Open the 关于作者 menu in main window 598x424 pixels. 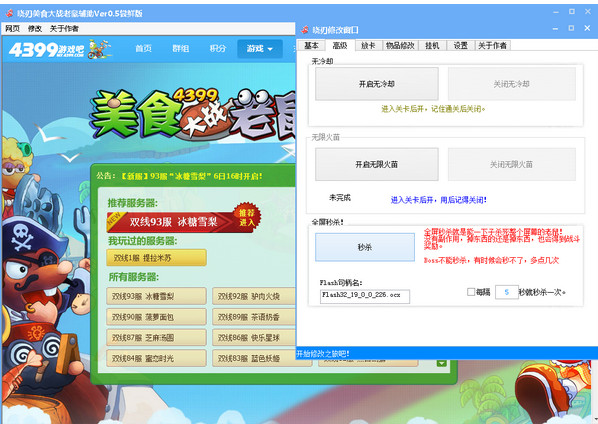tap(64, 29)
